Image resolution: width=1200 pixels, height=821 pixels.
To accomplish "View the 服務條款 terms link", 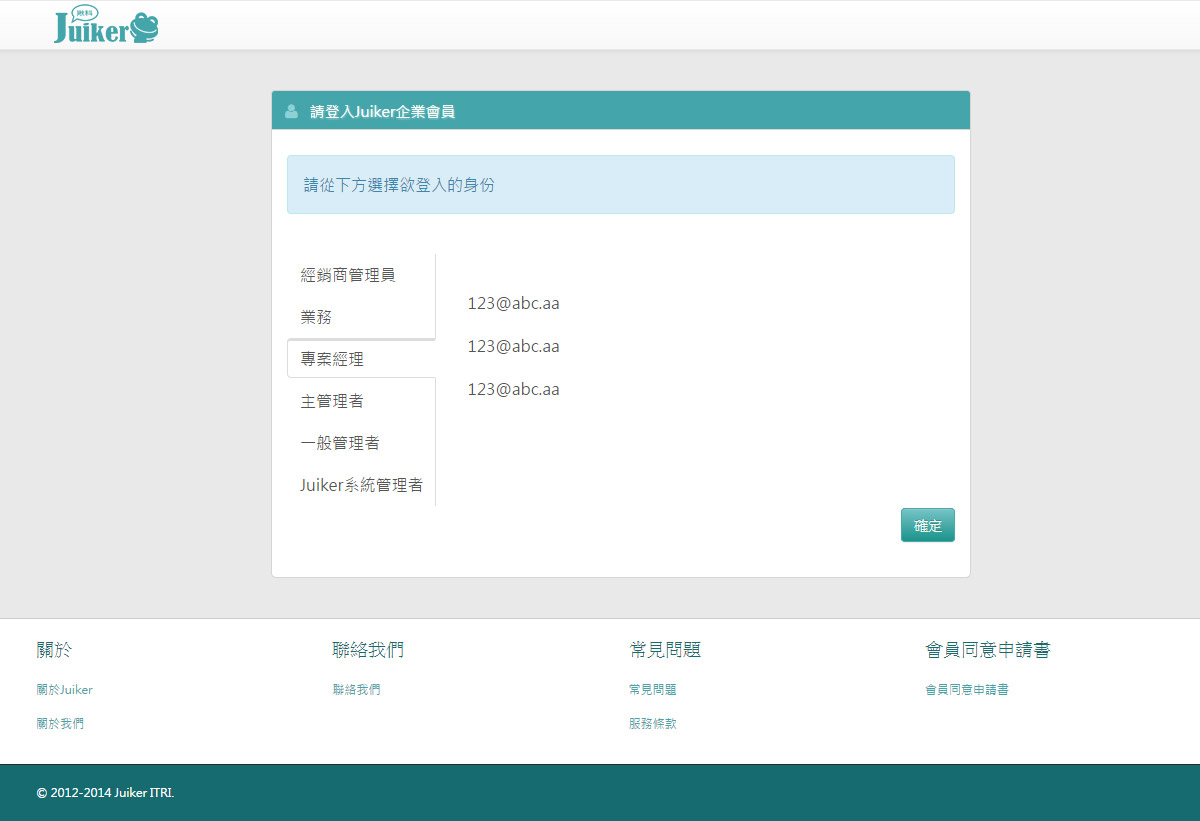I will [653, 722].
